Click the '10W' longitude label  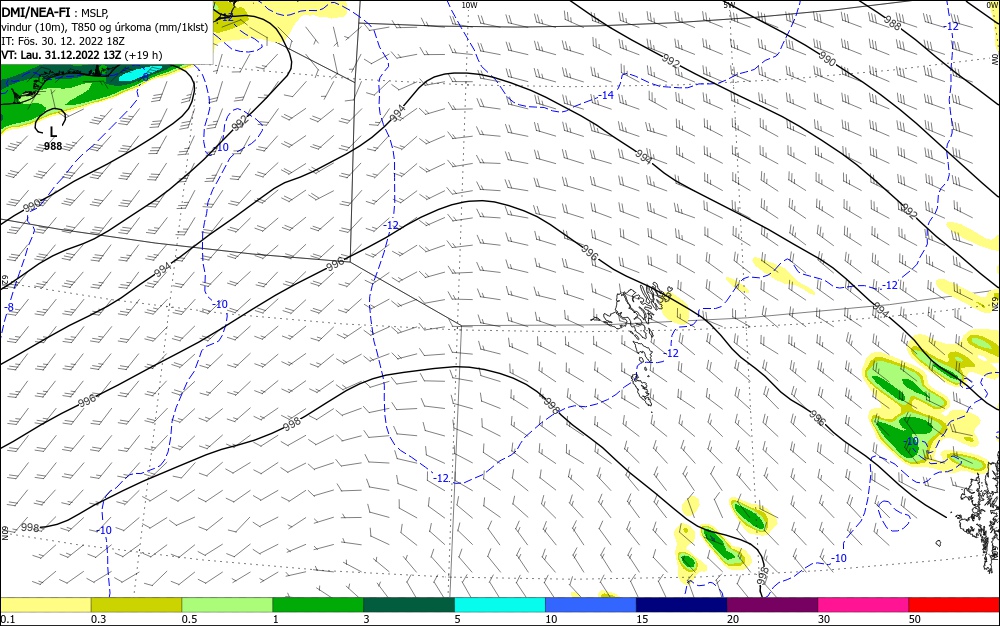[x=469, y=5]
